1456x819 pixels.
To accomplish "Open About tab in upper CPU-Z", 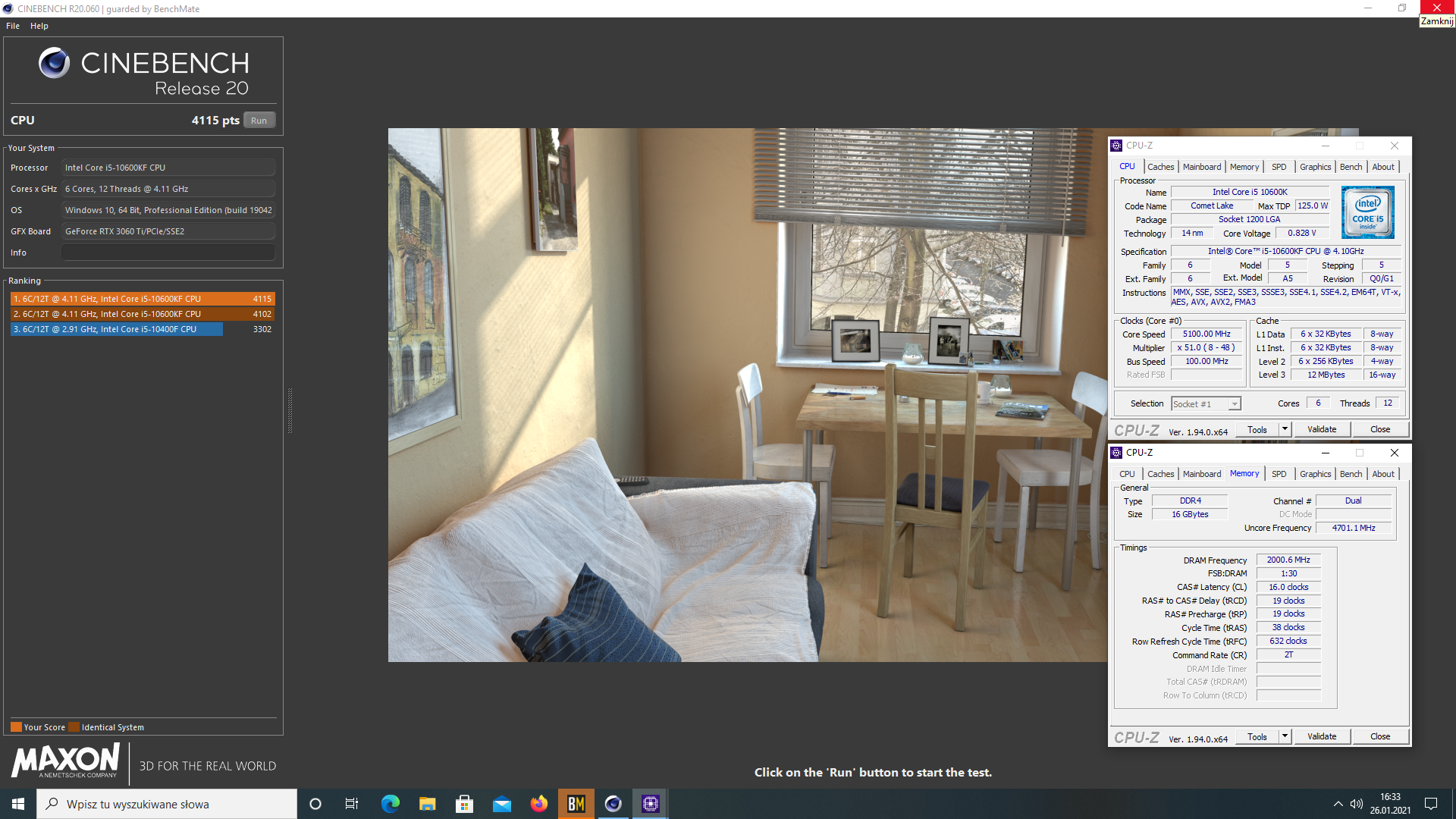I will [1383, 167].
